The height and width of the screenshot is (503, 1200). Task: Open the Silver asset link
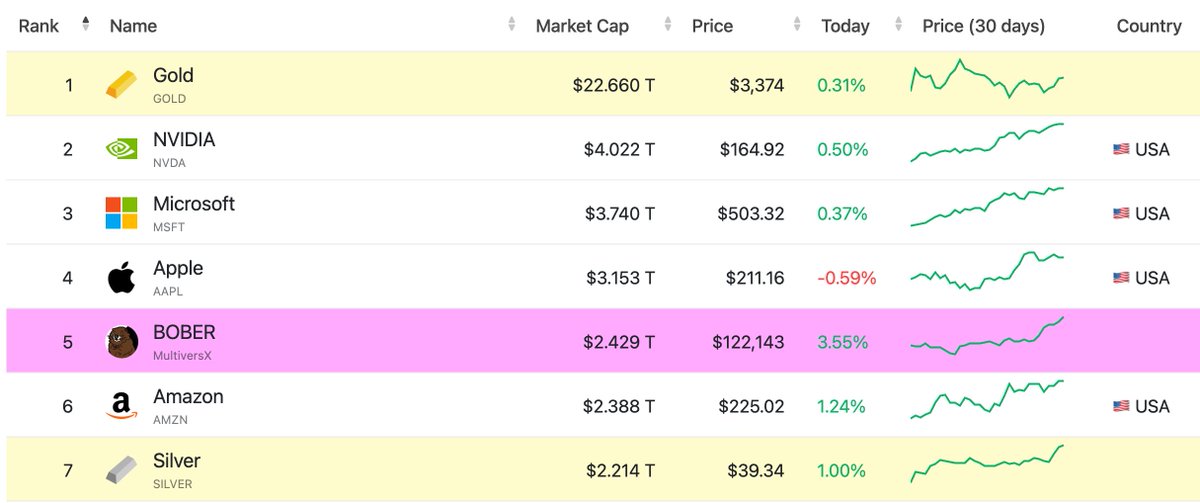177,460
